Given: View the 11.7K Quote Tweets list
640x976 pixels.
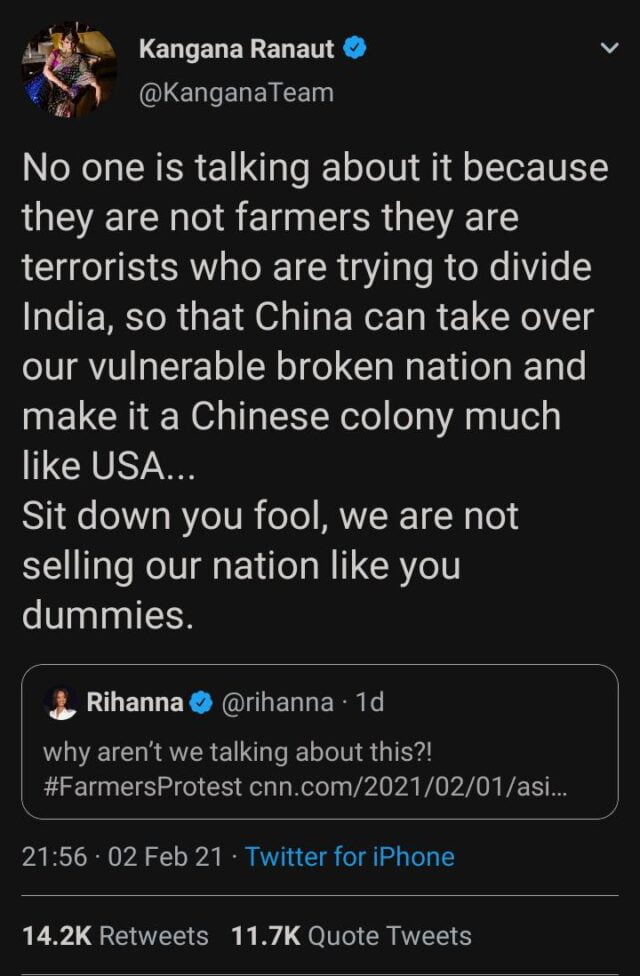Looking at the screenshot, I should pos(351,936).
